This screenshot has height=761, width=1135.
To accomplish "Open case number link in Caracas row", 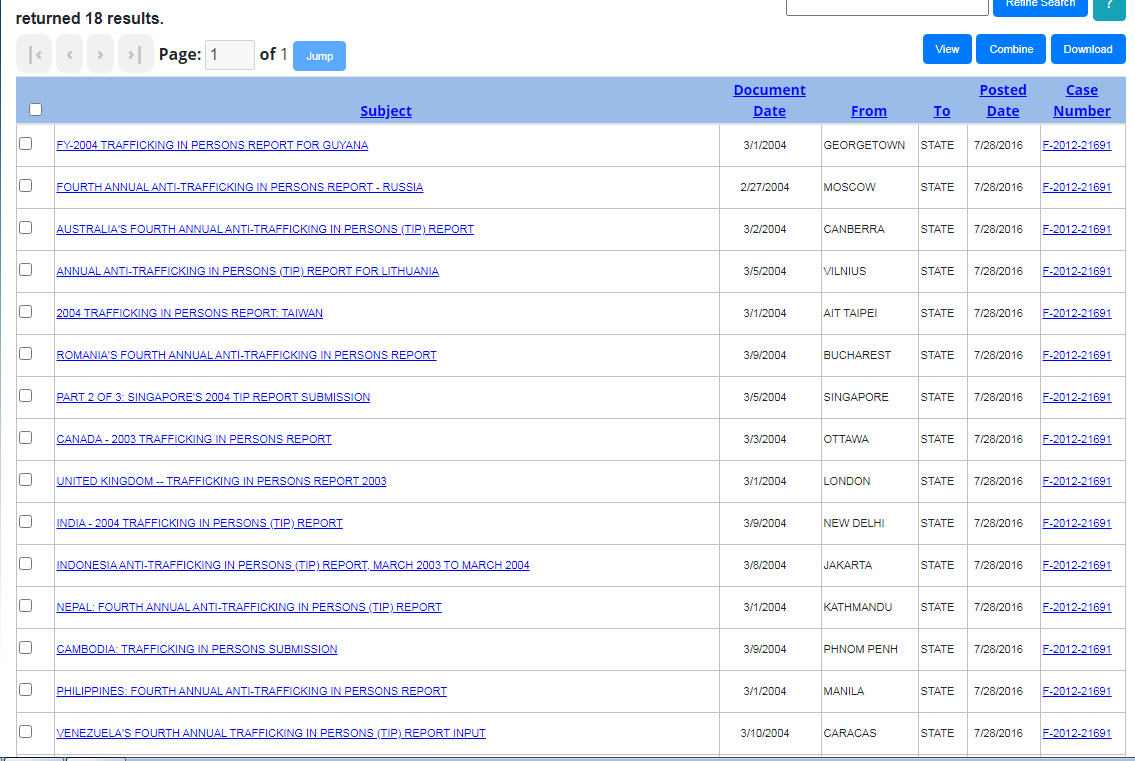I will 1076,733.
